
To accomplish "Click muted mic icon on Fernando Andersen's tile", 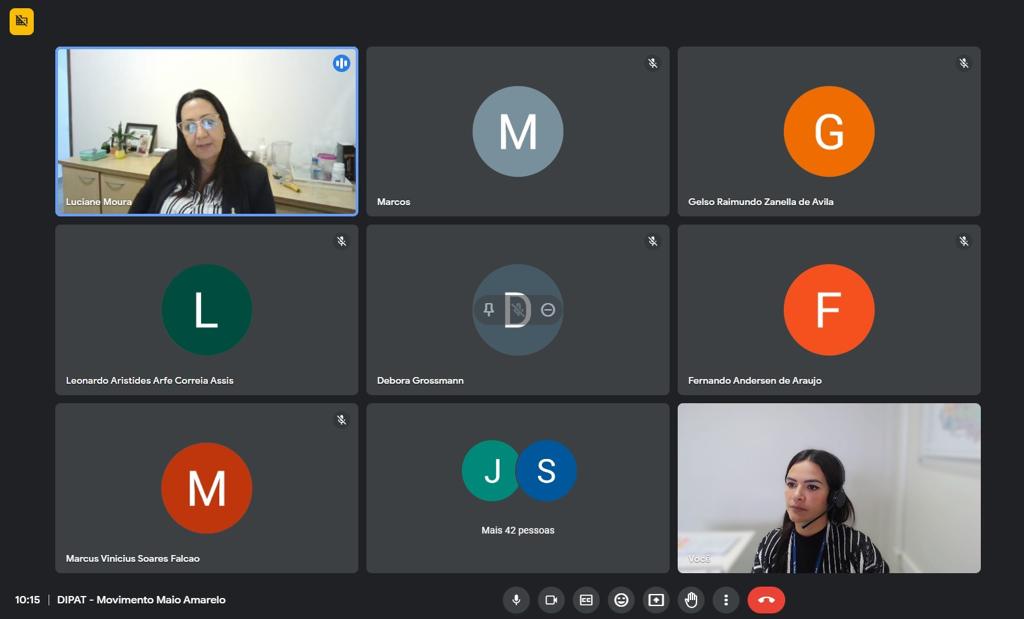I will 963,242.
